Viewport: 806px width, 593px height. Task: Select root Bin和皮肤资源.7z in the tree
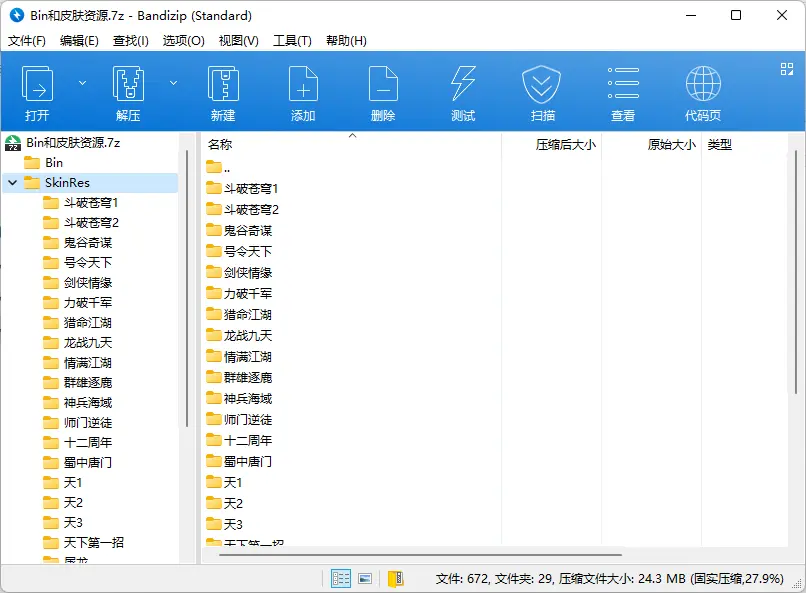[x=73, y=142]
